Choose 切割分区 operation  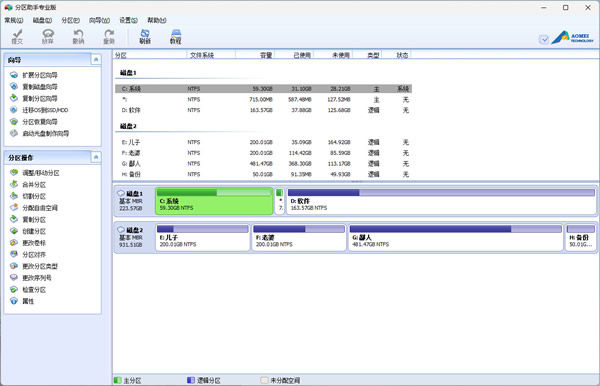(28, 196)
